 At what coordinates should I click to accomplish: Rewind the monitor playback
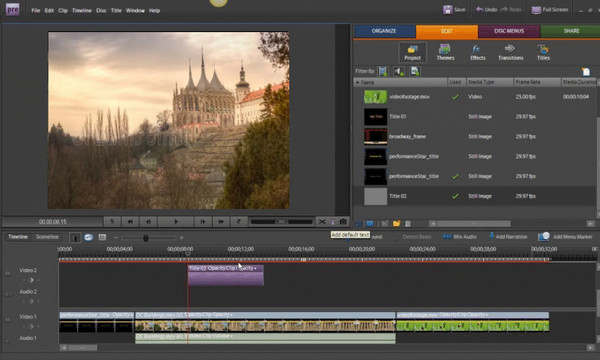[x=130, y=222]
